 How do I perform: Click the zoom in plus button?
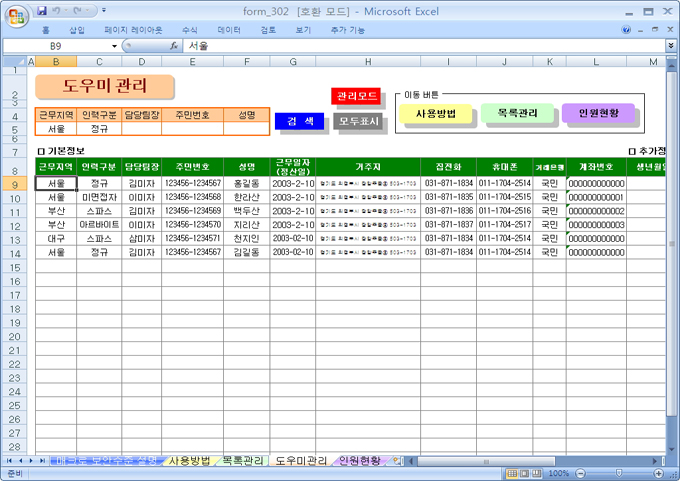click(658, 473)
